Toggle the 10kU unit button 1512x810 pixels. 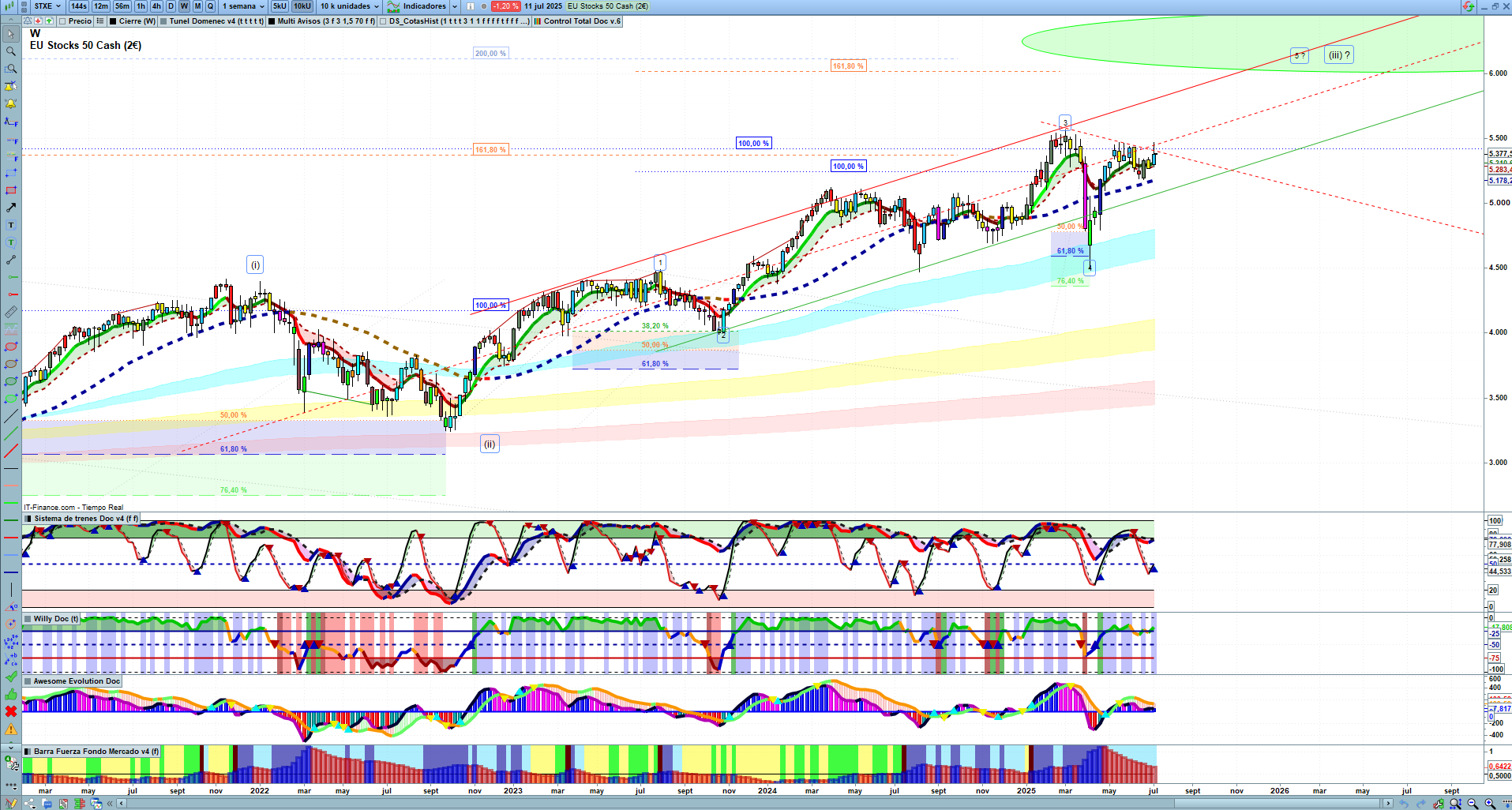coord(302,6)
